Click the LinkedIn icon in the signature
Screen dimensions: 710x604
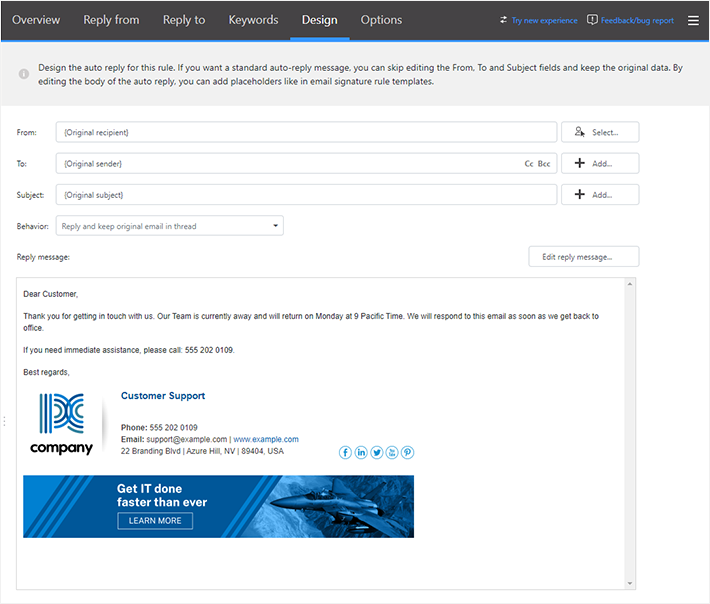[x=361, y=452]
